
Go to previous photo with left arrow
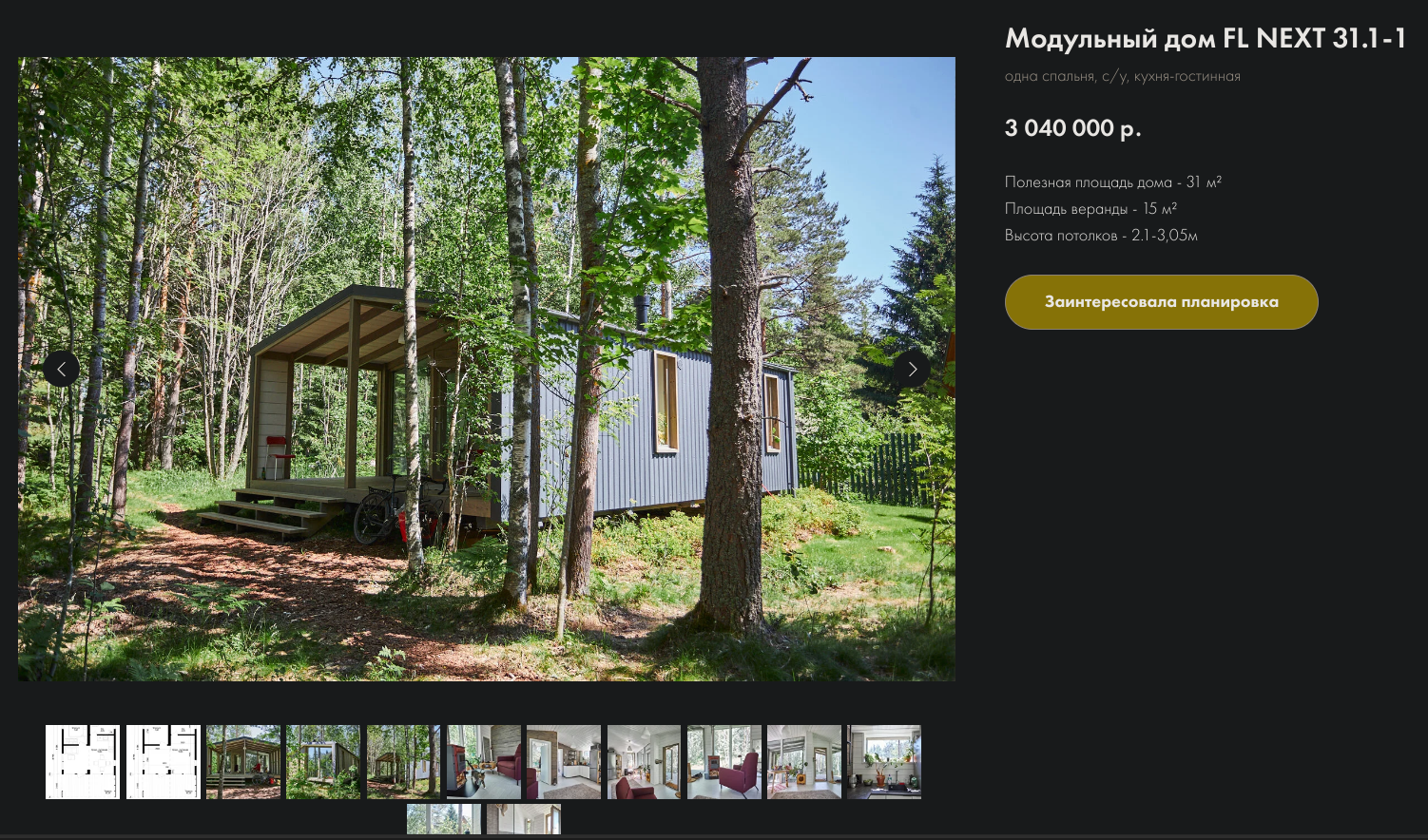click(61, 369)
